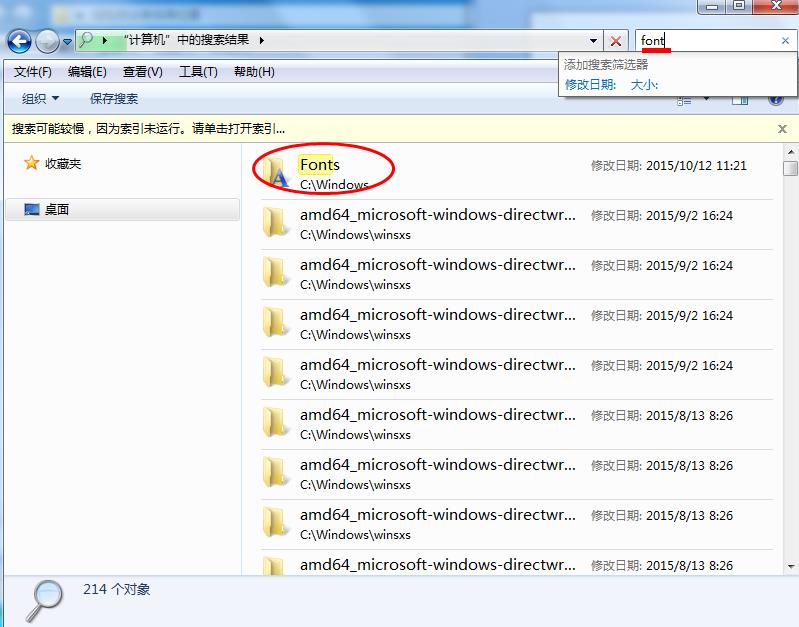This screenshot has width=799, height=627.
Task: Open the 组织 dropdown menu
Action: click(40, 98)
